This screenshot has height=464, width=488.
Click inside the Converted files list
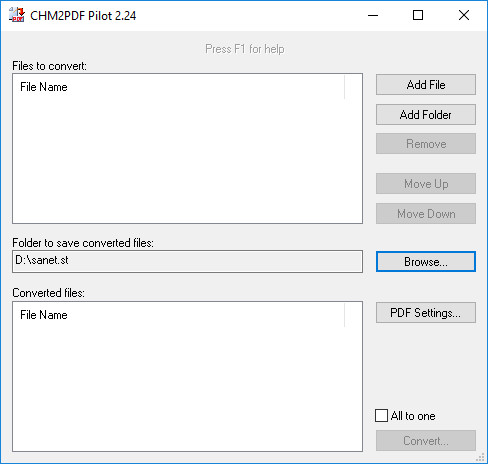187,388
